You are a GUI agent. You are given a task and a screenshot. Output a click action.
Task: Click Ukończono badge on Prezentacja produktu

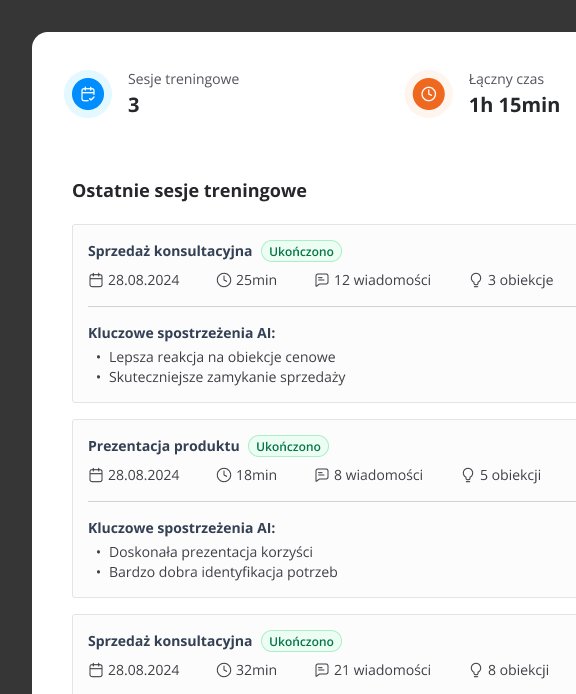(x=288, y=446)
